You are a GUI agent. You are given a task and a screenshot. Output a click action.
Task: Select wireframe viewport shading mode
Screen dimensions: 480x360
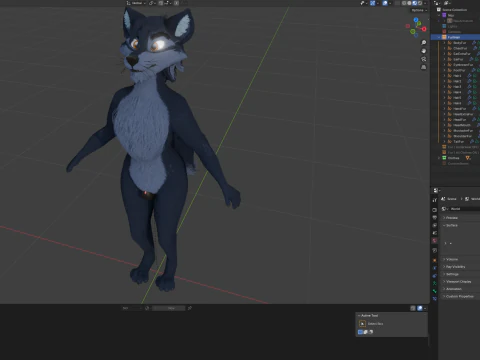coord(404,3)
